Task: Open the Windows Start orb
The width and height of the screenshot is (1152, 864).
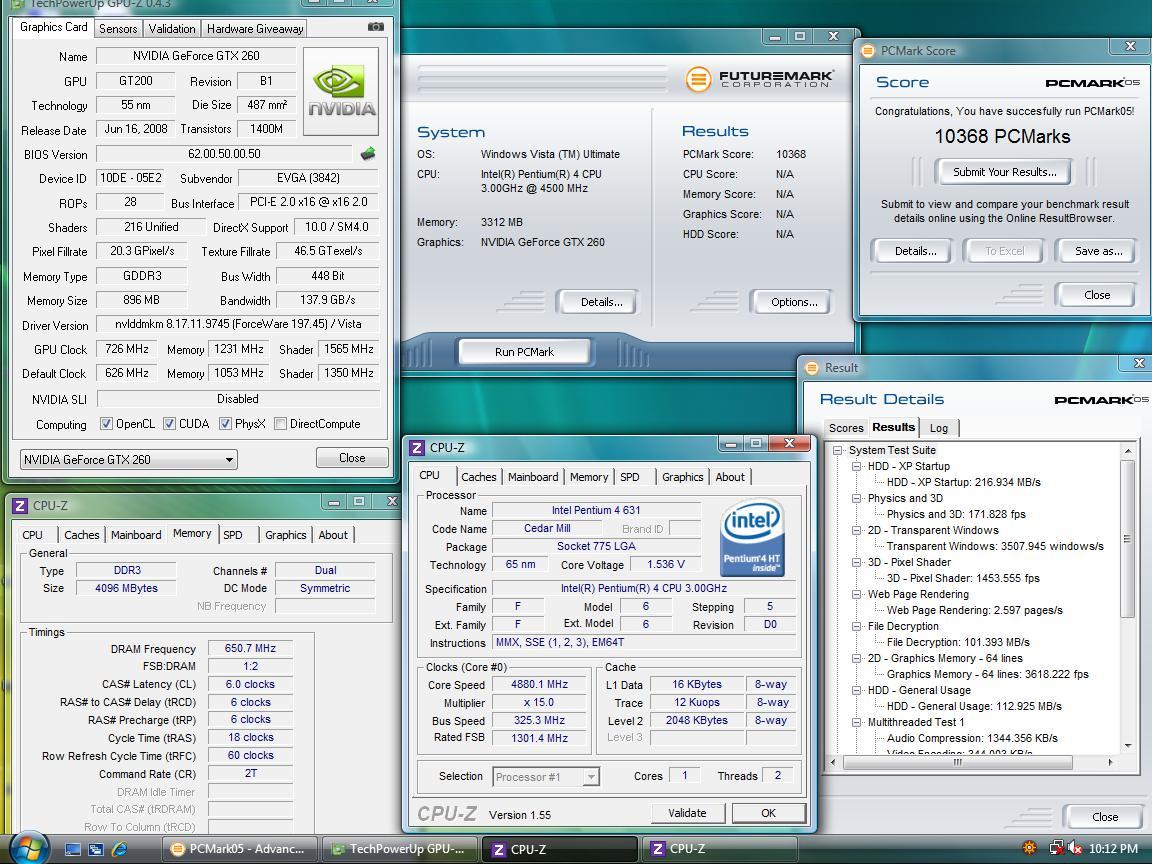Action: pos(29,847)
